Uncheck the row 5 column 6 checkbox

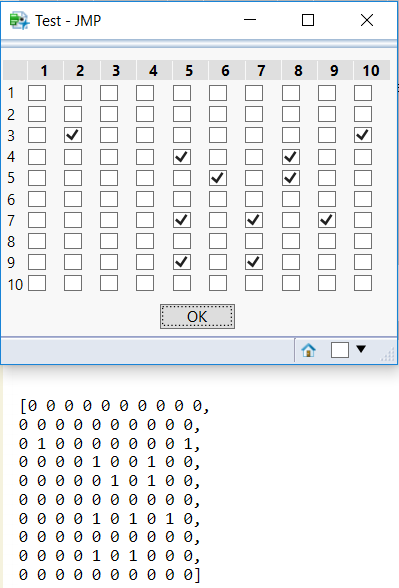tap(218, 178)
